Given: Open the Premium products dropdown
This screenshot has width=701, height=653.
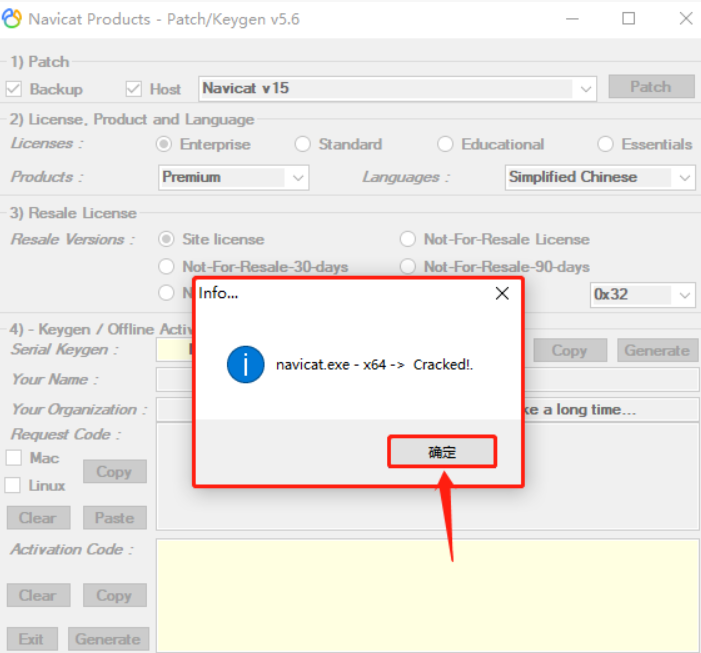Looking at the screenshot, I should click(x=233, y=177).
